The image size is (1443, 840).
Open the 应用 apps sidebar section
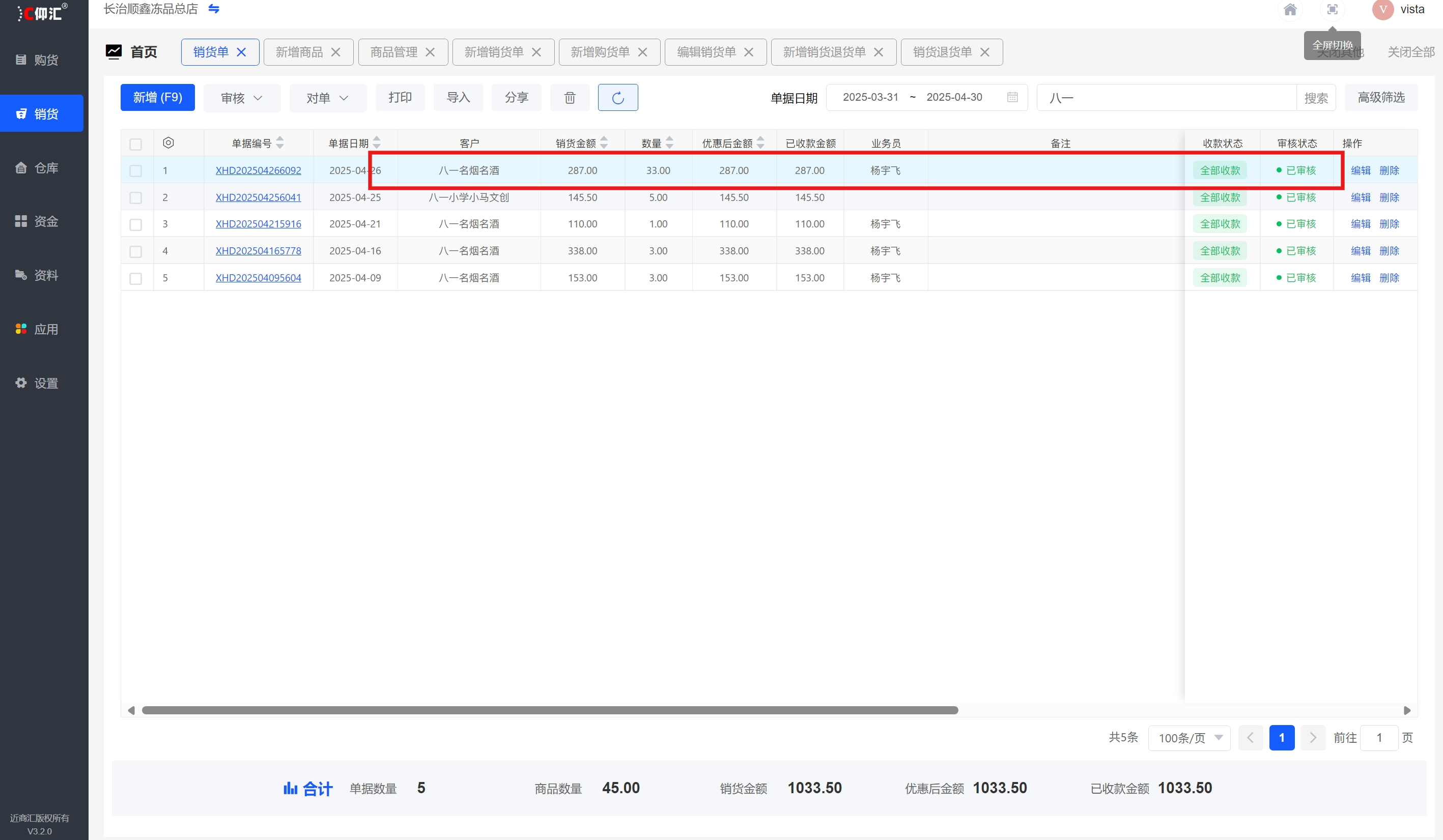point(41,329)
